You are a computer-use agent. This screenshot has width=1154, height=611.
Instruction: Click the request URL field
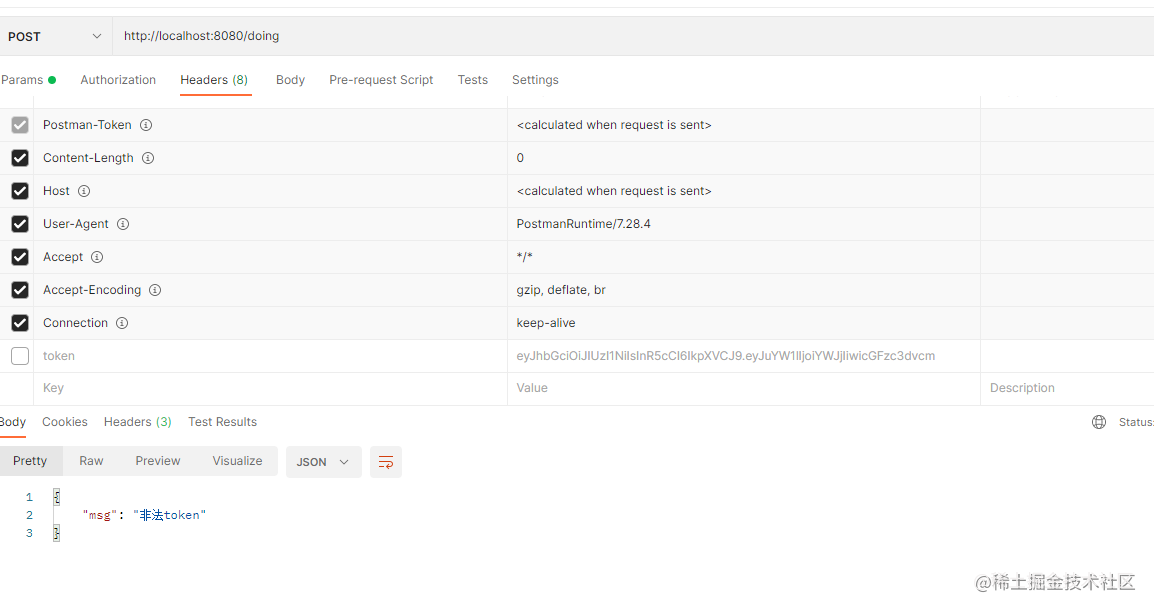point(600,36)
